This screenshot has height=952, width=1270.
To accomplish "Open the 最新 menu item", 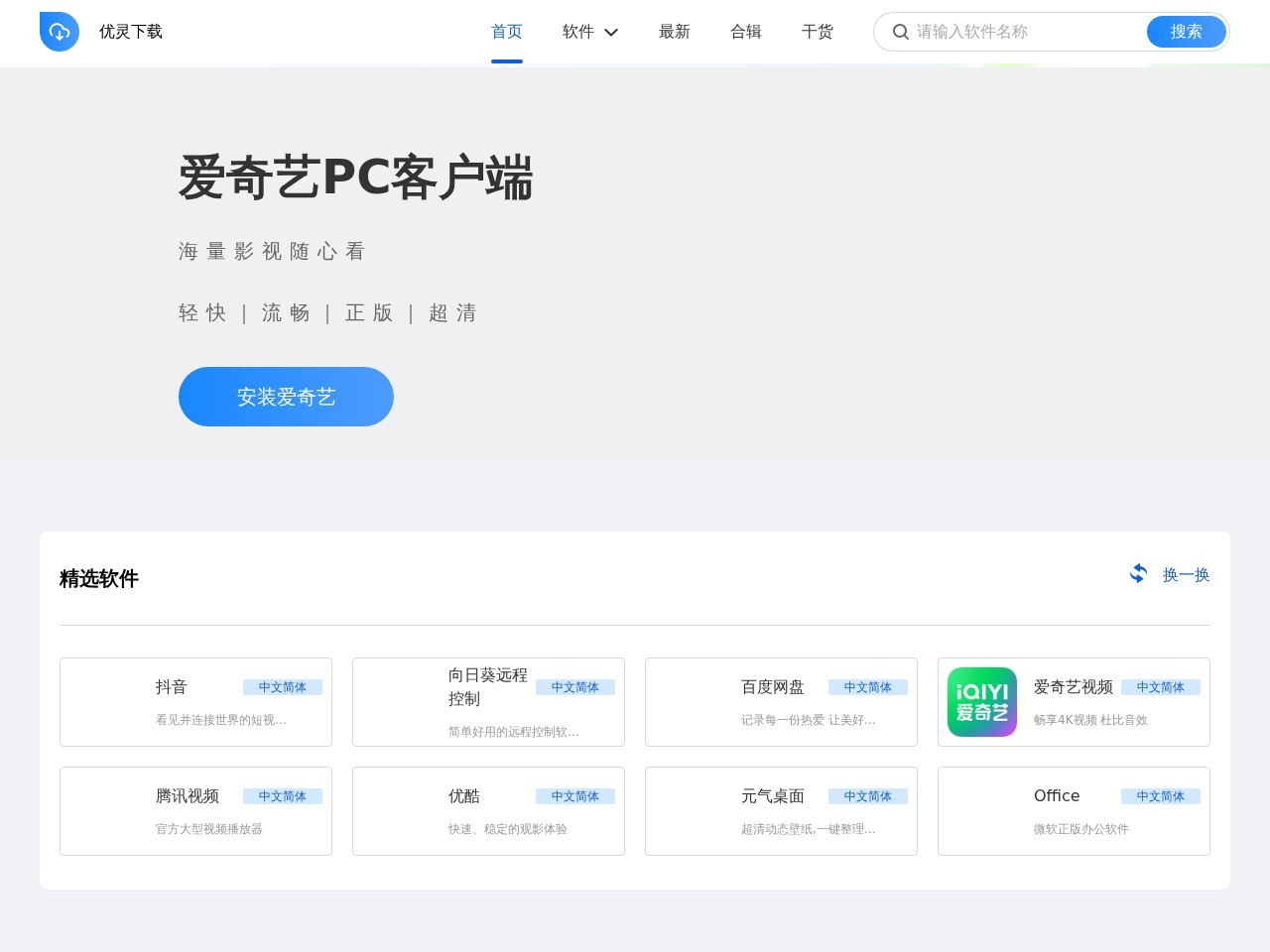I will [x=674, y=32].
